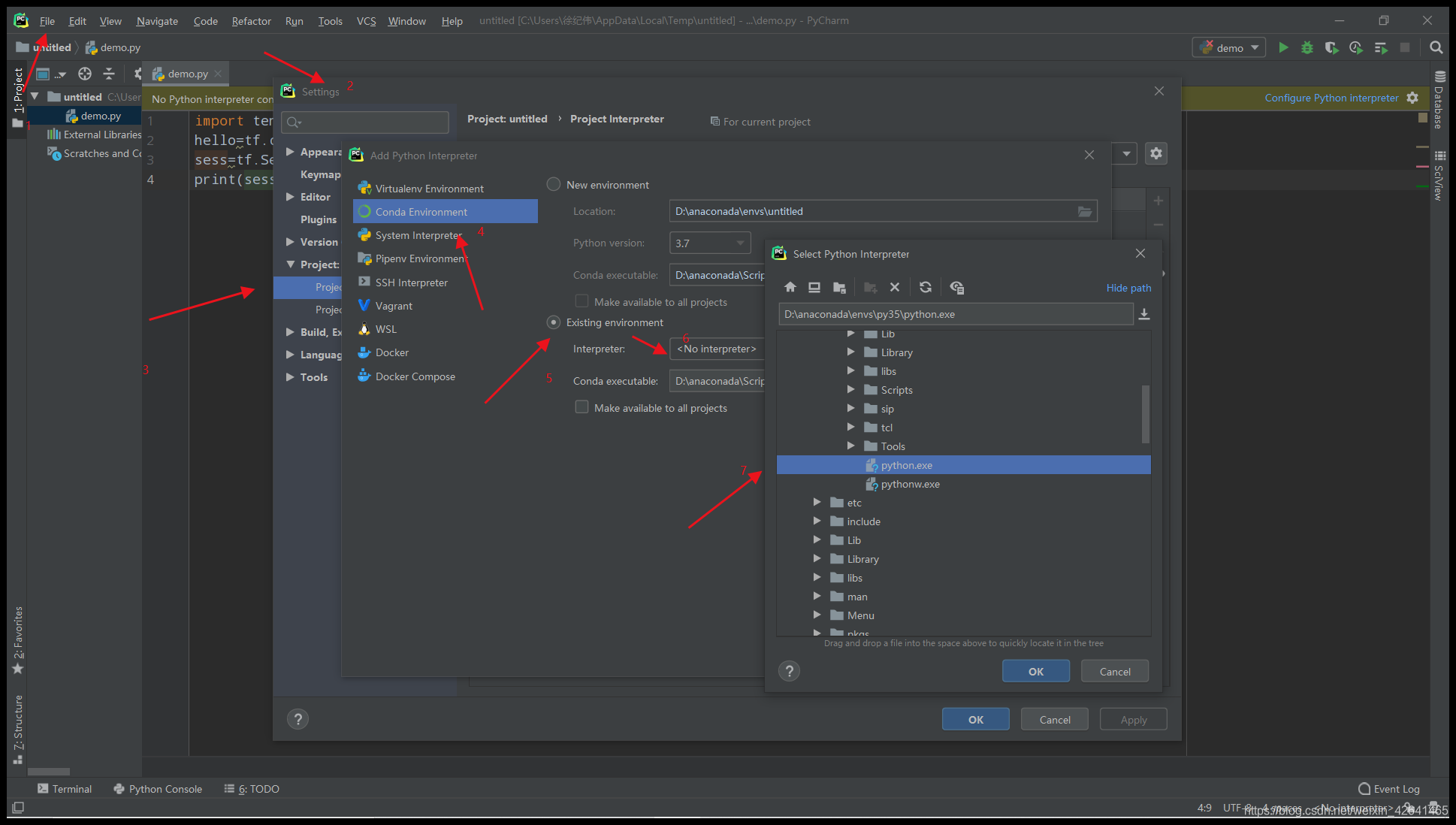This screenshot has width=1456, height=825.
Task: Open the help icon in Settings dialog
Action: pos(298,719)
